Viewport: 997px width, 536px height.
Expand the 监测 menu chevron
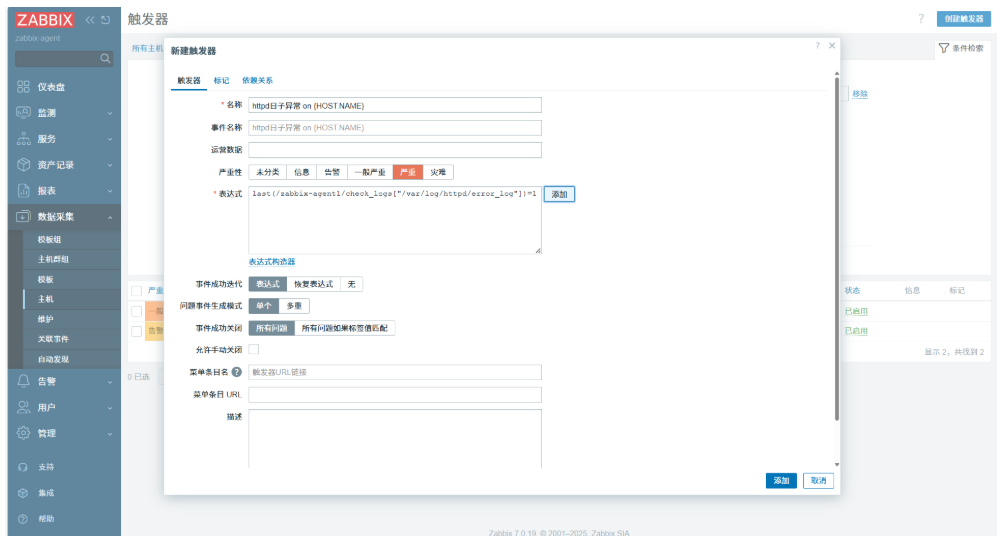click(x=110, y=113)
